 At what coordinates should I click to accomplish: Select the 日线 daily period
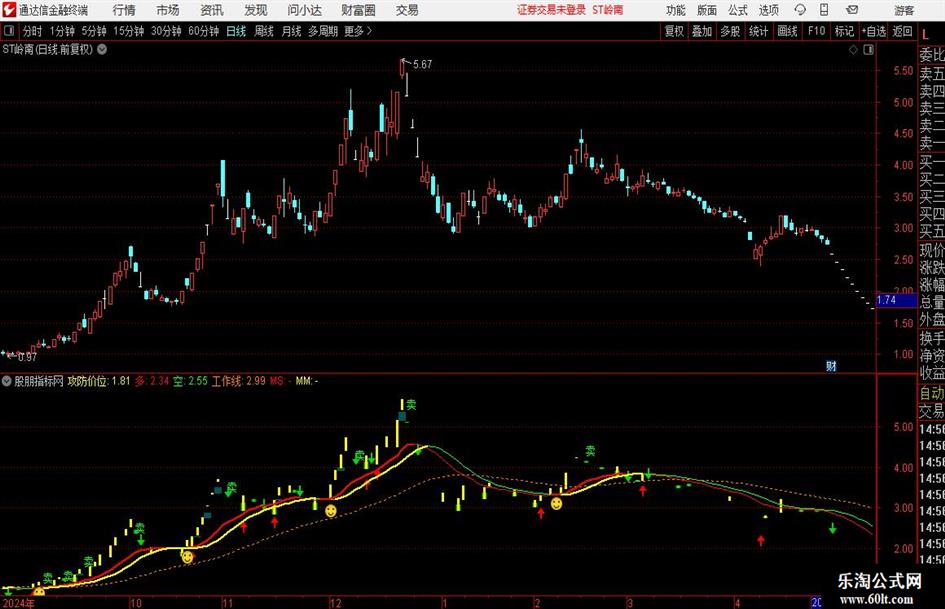coord(236,31)
